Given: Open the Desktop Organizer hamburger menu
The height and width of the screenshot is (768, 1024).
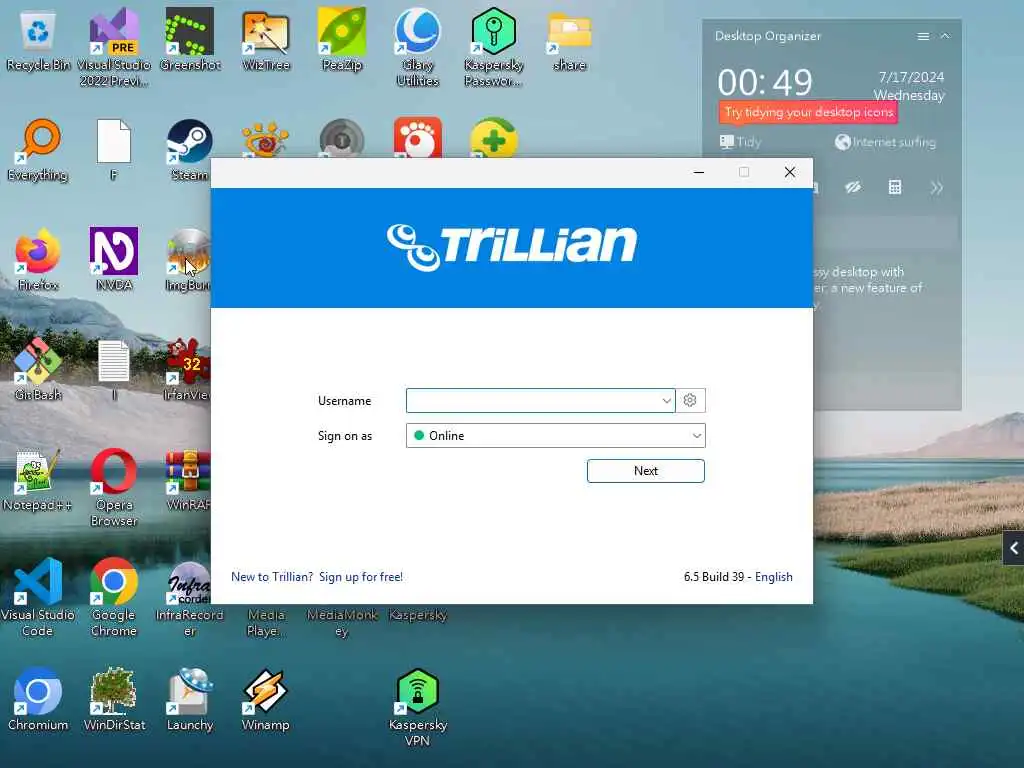Looking at the screenshot, I should [923, 37].
